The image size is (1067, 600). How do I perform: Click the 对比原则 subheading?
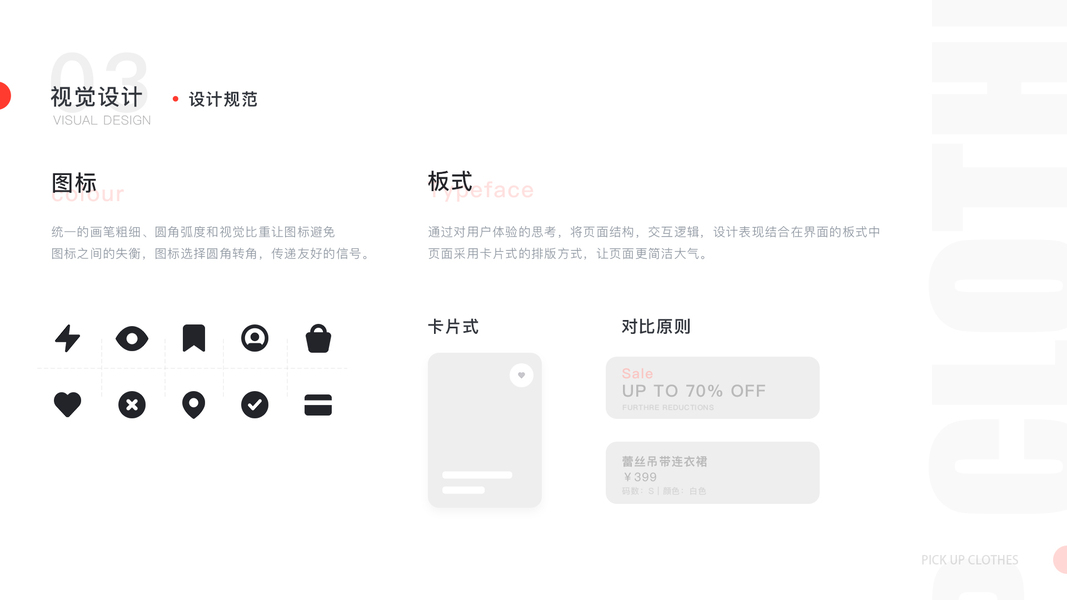[656, 327]
